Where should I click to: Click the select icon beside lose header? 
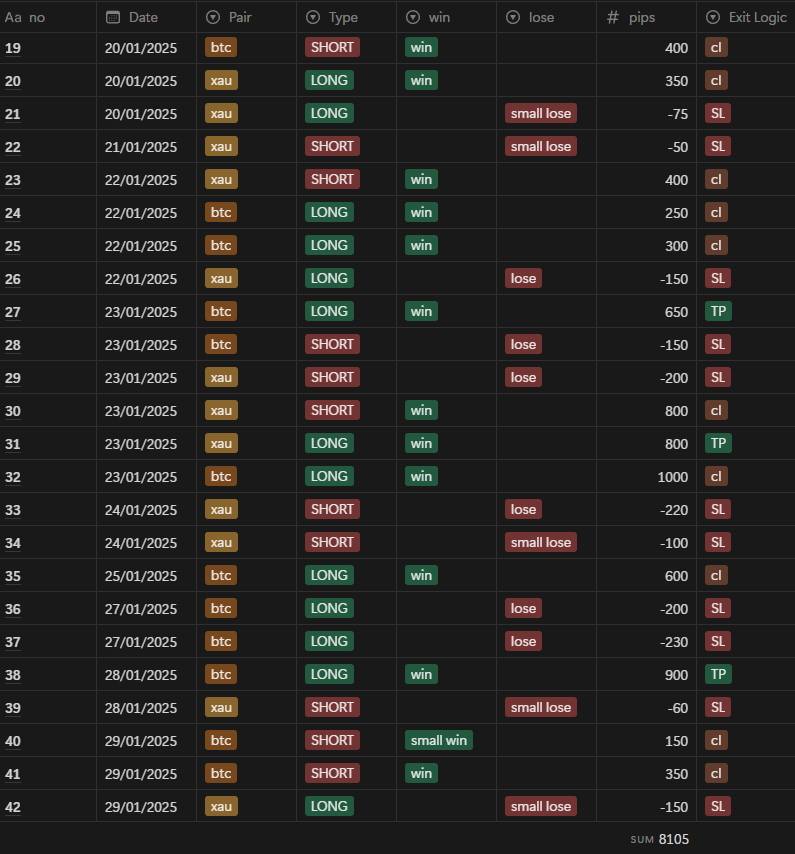pos(513,17)
